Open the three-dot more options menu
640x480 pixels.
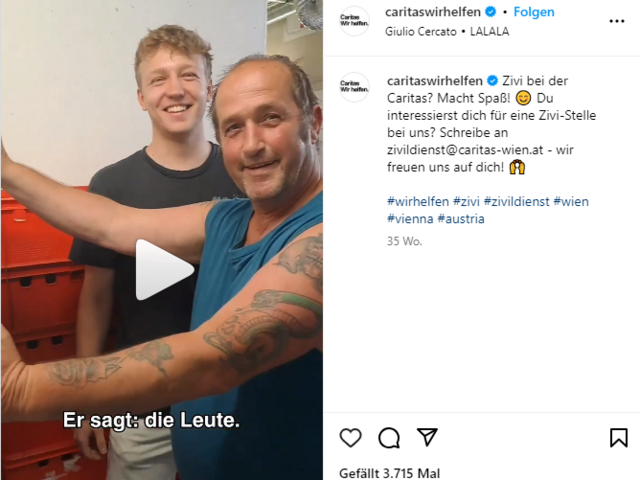point(617,21)
